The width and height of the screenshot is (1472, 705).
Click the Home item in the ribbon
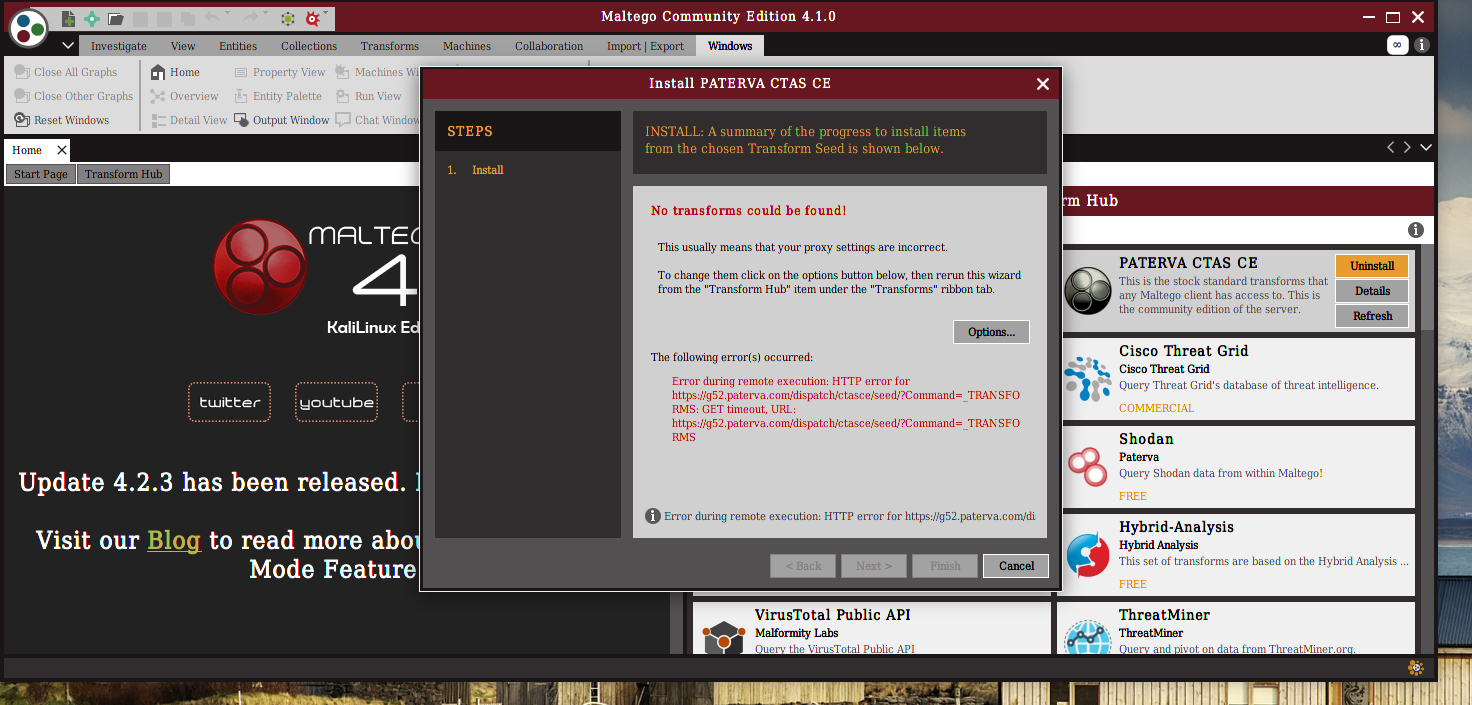[x=175, y=72]
